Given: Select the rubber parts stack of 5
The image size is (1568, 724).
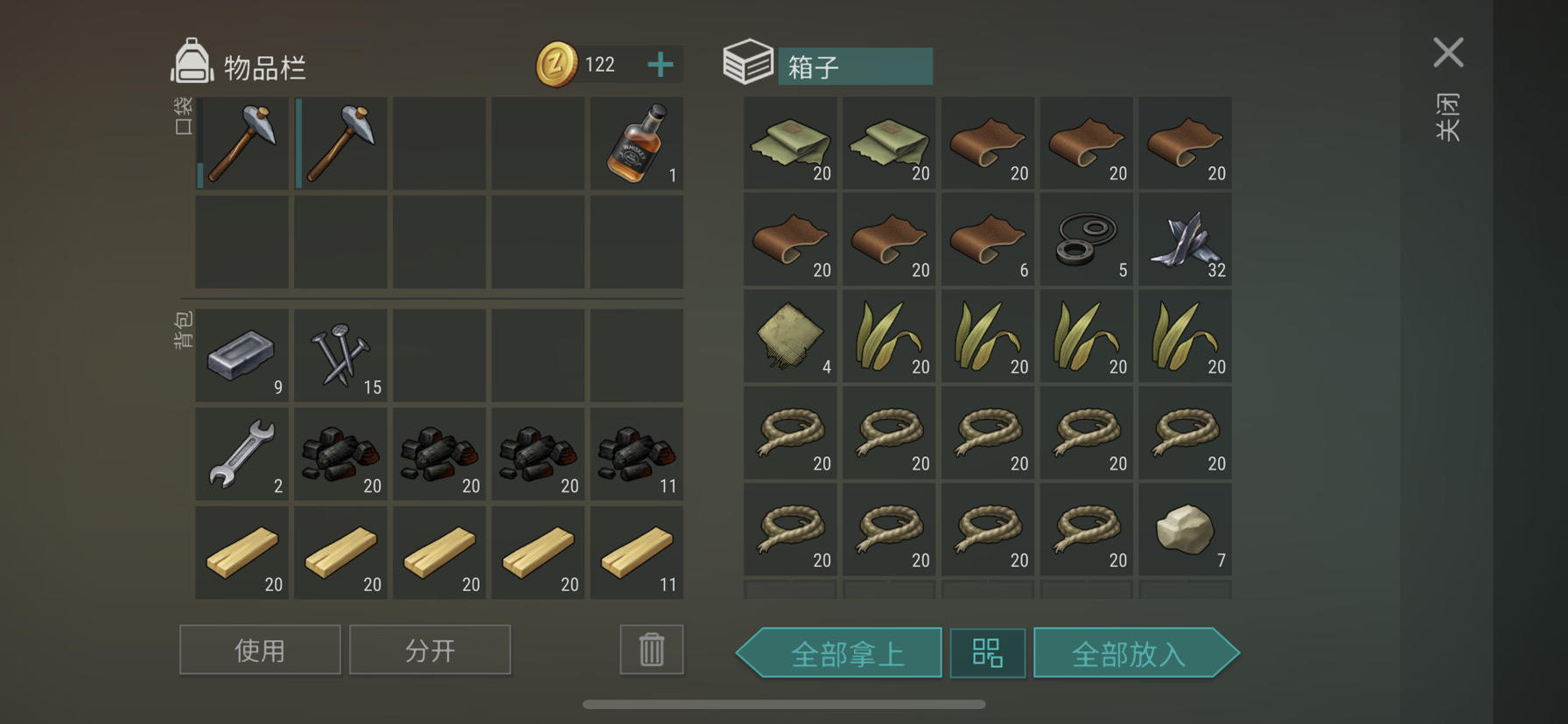Looking at the screenshot, I should click(1087, 240).
